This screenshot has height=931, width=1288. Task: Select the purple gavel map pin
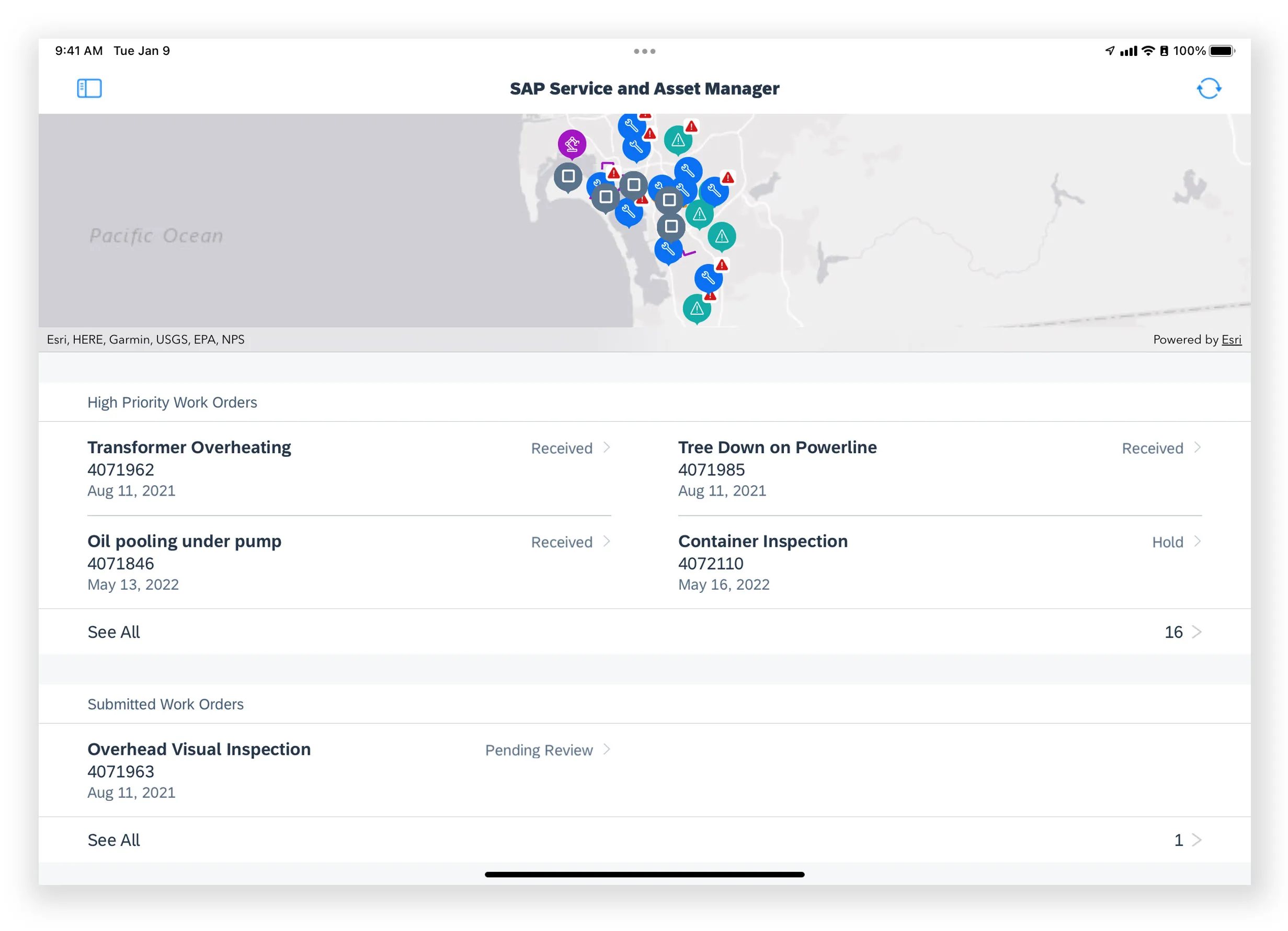point(573,144)
